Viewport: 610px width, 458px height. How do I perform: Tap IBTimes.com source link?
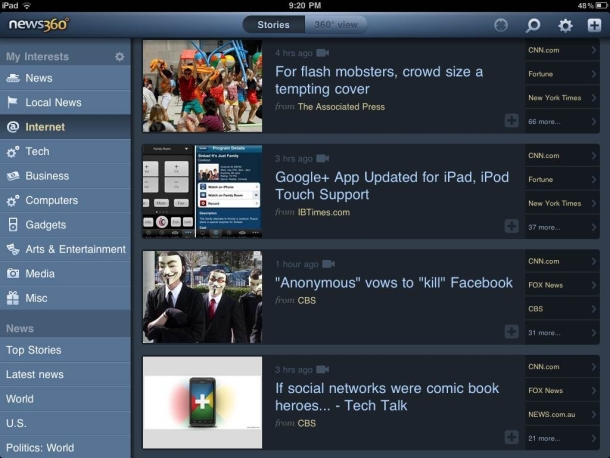click(x=324, y=212)
